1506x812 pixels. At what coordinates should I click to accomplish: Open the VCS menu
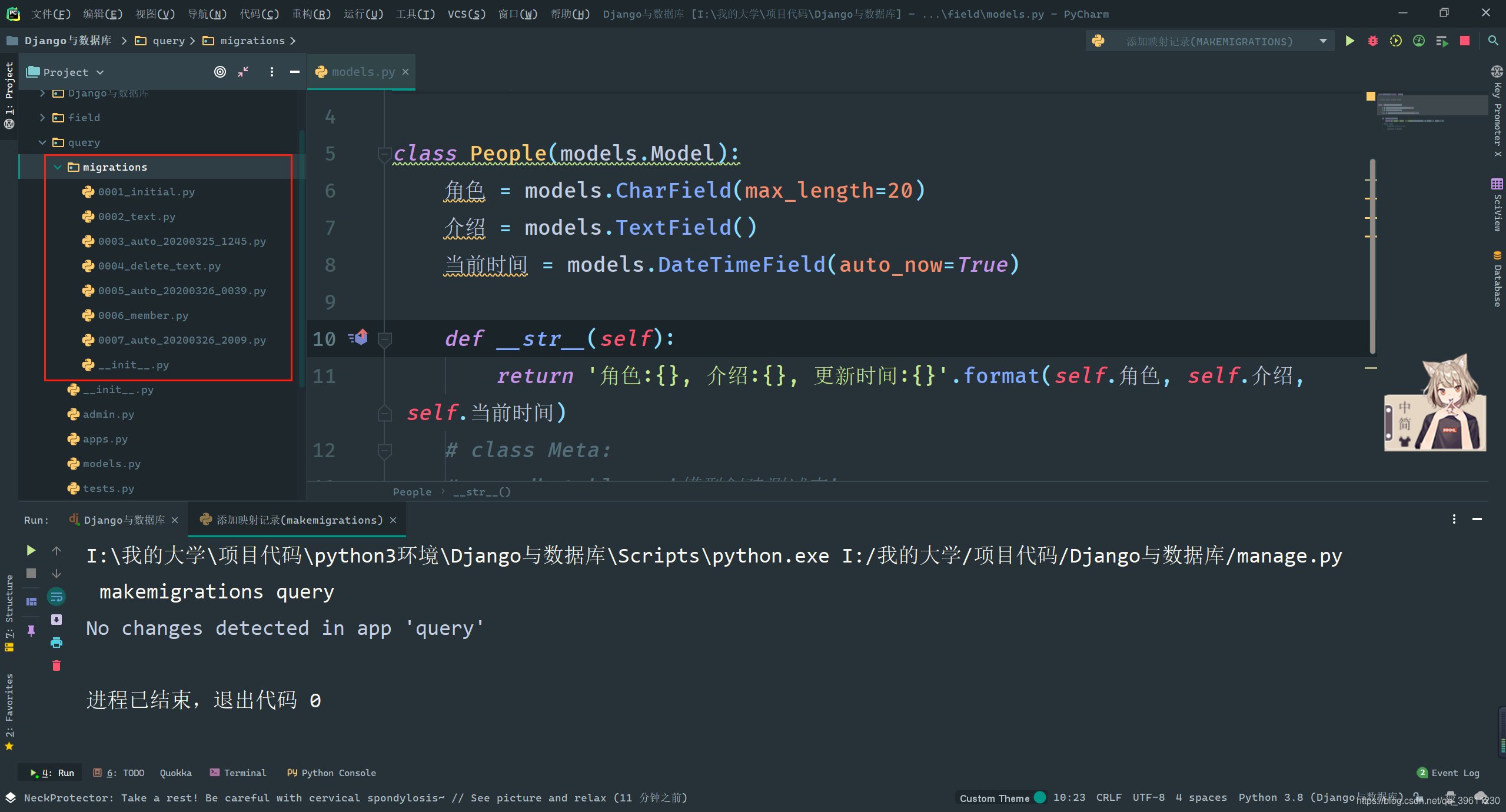[x=466, y=14]
